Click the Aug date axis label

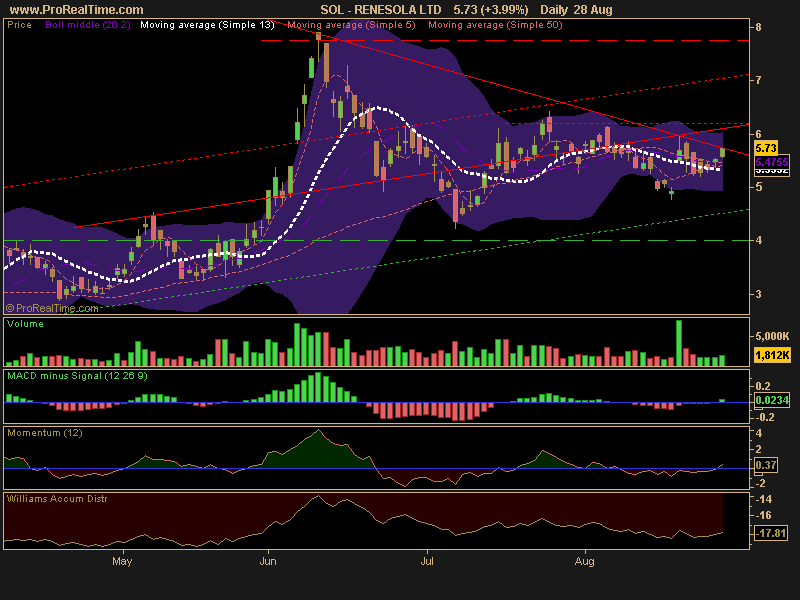(x=584, y=561)
